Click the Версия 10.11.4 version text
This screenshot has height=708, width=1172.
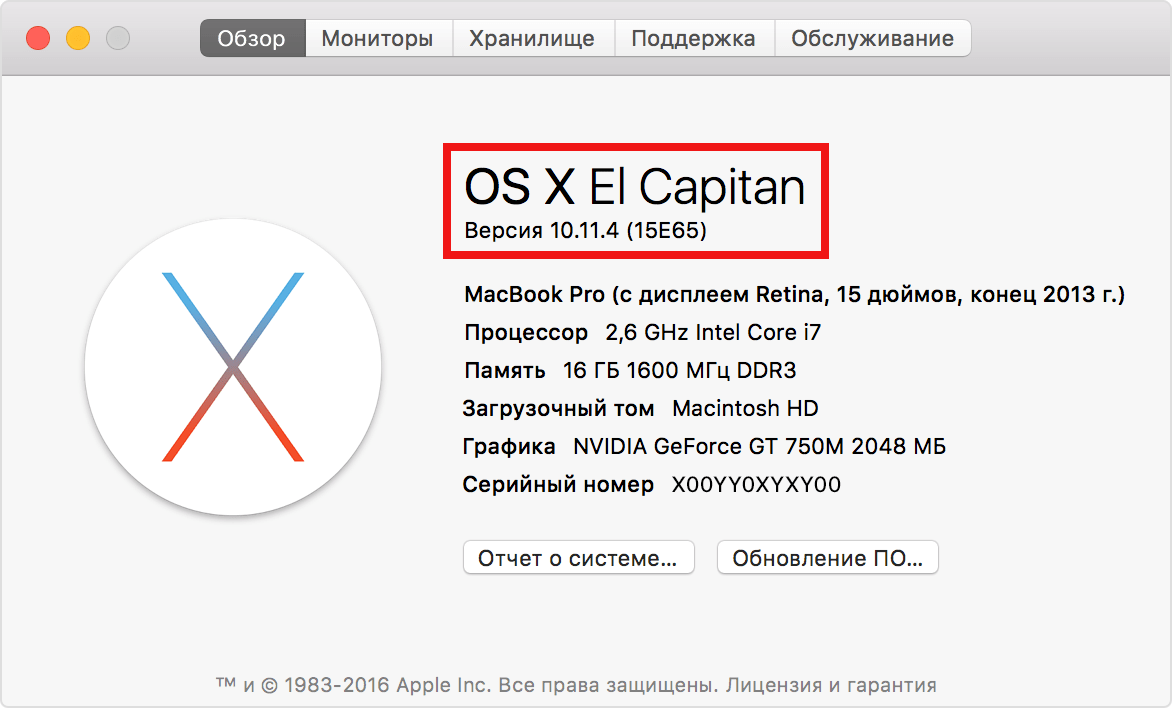point(586,231)
